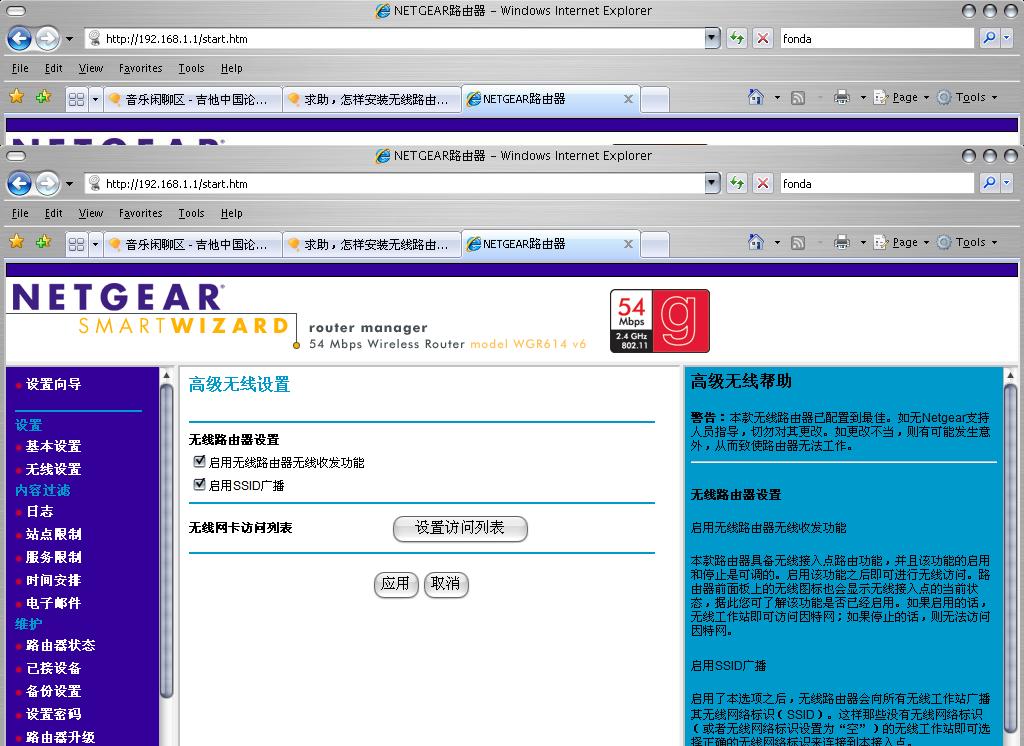1024x746 pixels.
Task: Click Add to Favorites icon in front window
Action: 43,242
